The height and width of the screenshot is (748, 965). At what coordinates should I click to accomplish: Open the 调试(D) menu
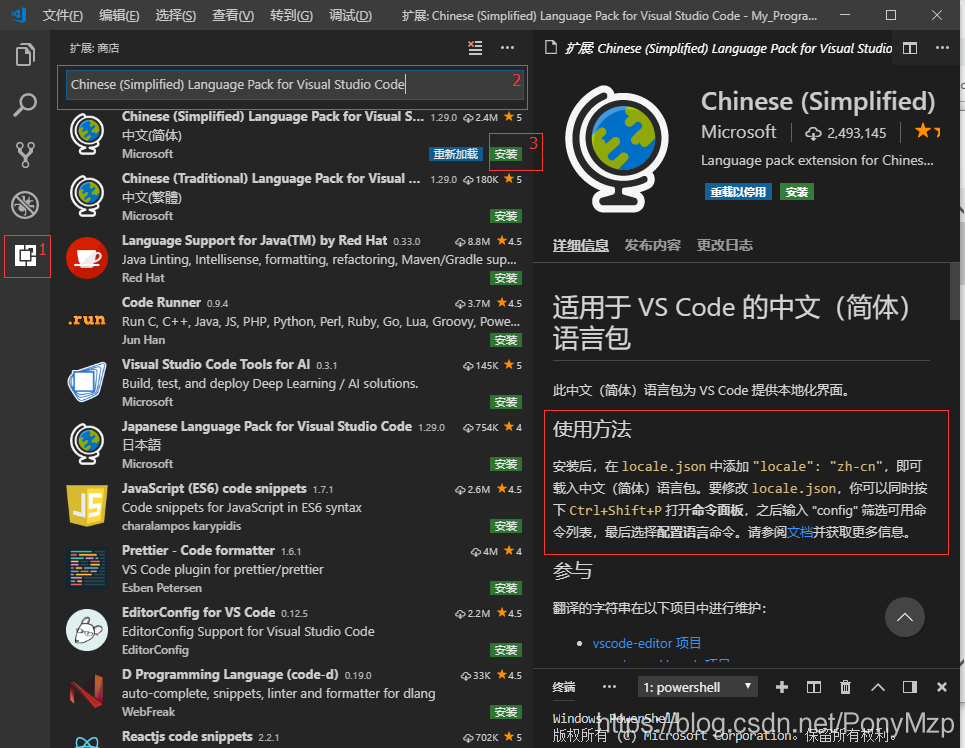click(350, 15)
